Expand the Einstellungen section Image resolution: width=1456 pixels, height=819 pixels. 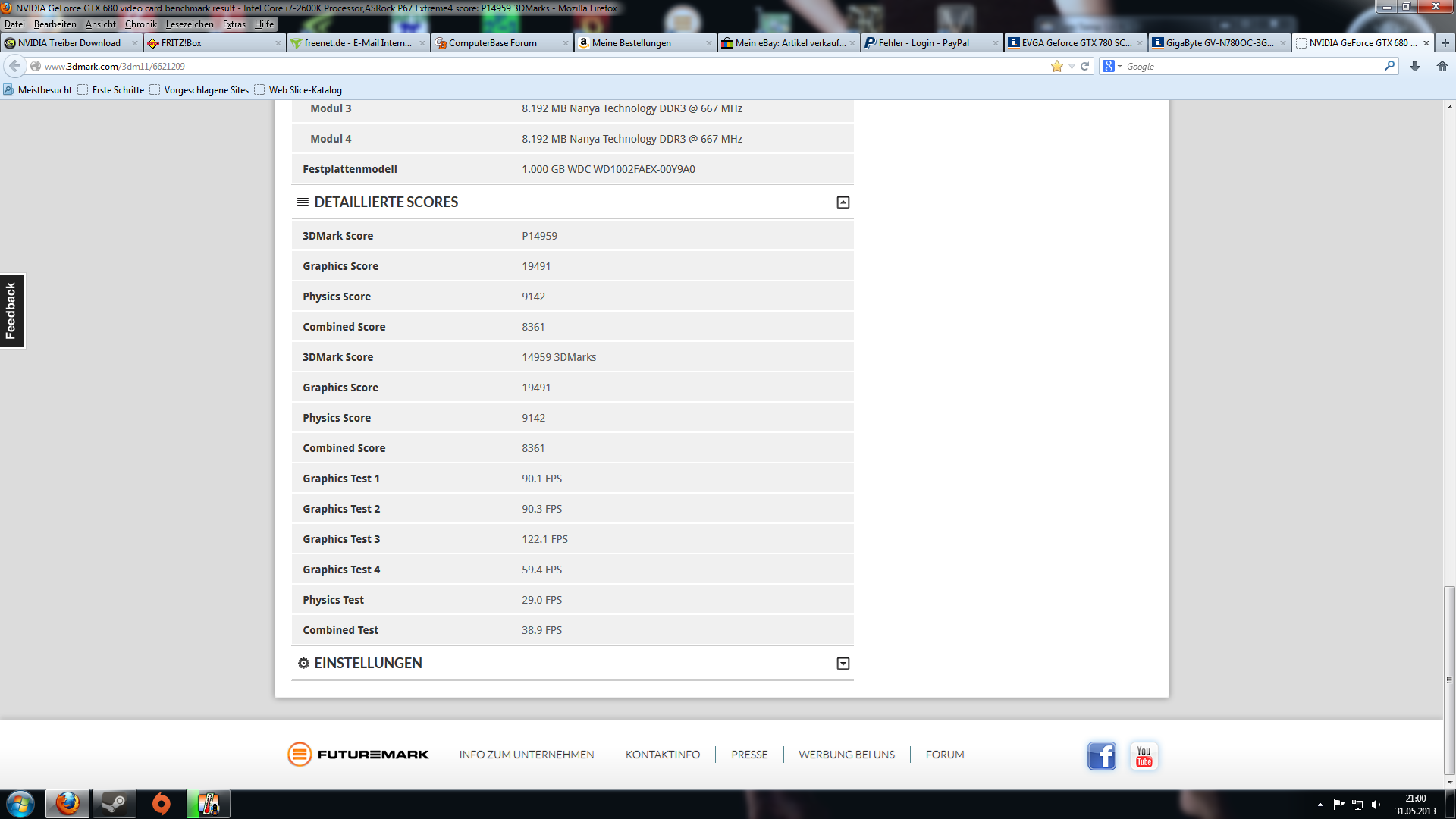click(x=843, y=664)
